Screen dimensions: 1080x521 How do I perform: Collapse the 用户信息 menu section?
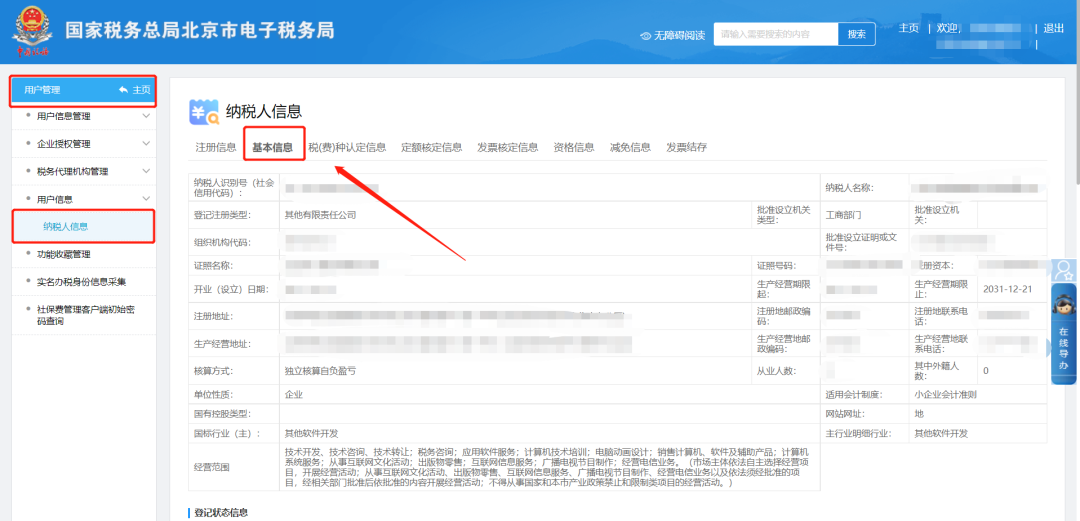pos(146,199)
